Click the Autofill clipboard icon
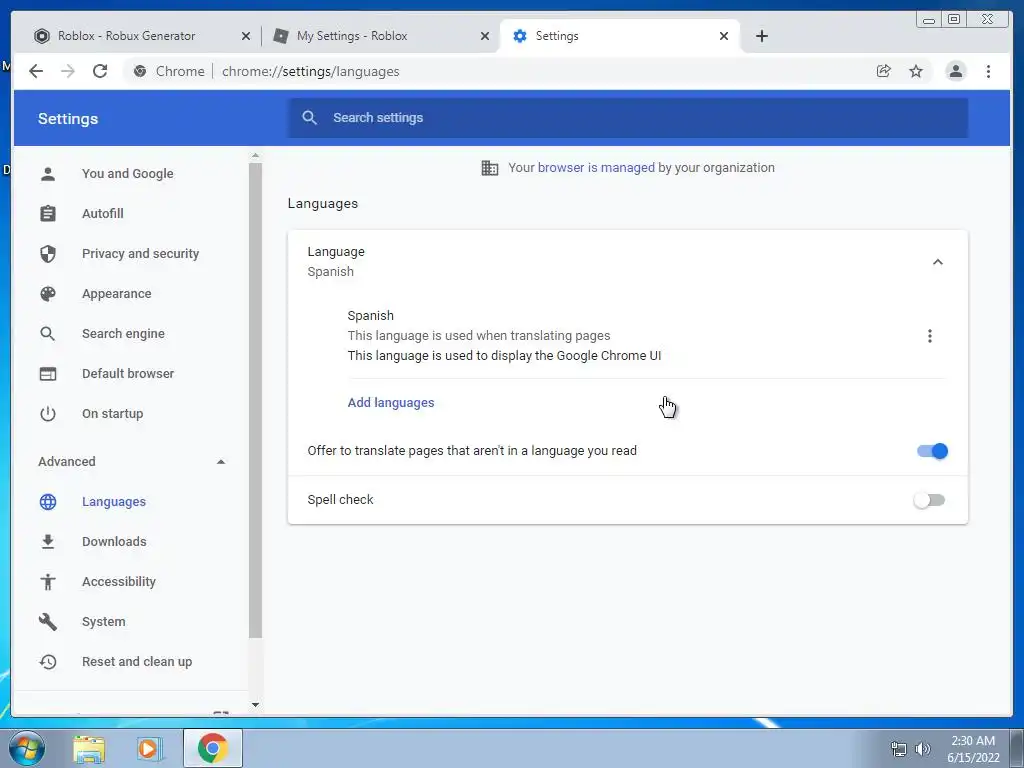The height and width of the screenshot is (768, 1024). click(48, 214)
